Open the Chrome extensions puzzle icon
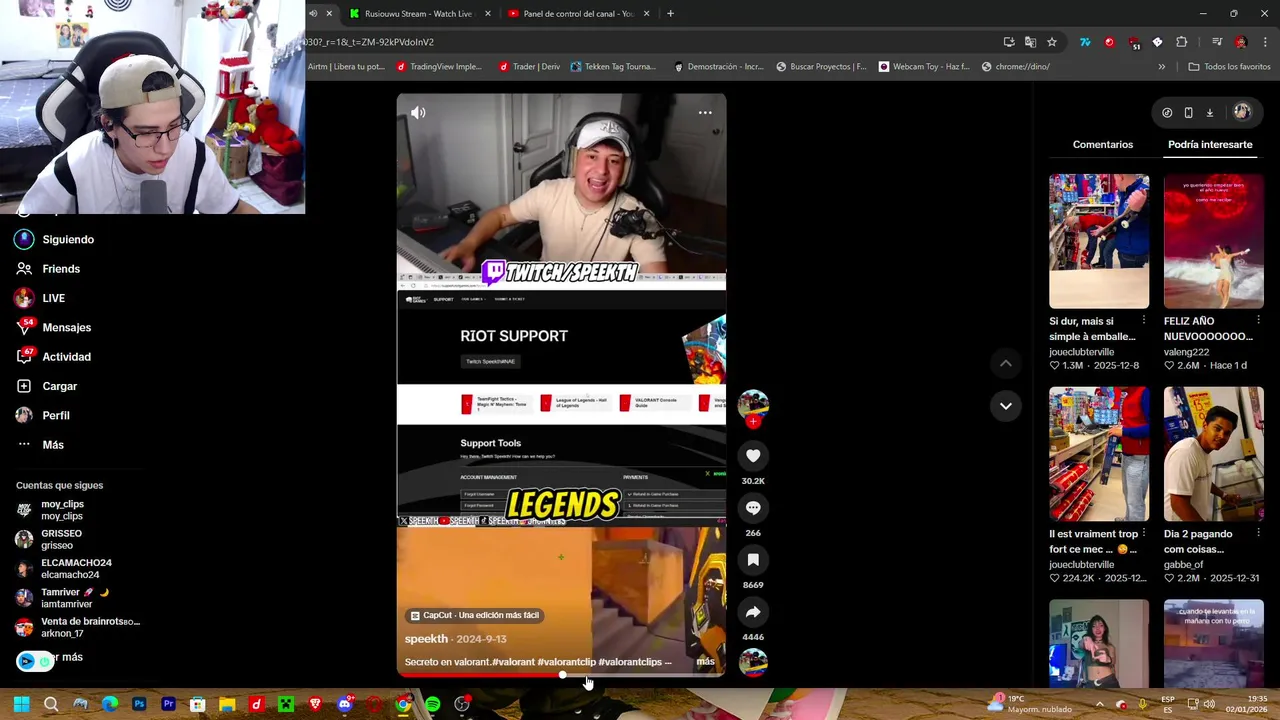Viewport: 1280px width, 720px height. 1182,42
